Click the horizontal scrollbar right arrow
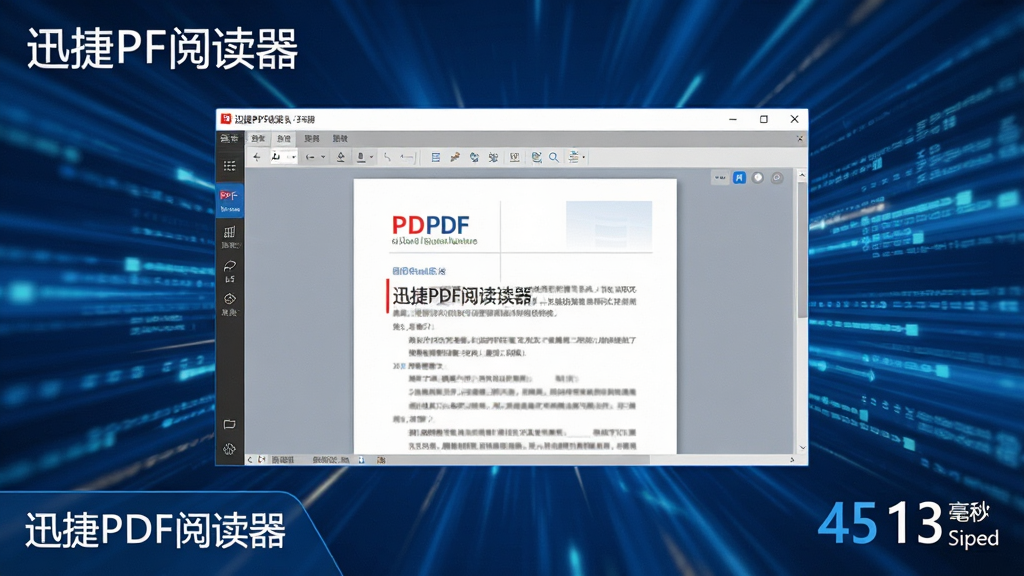This screenshot has width=1024, height=576. (x=792, y=460)
